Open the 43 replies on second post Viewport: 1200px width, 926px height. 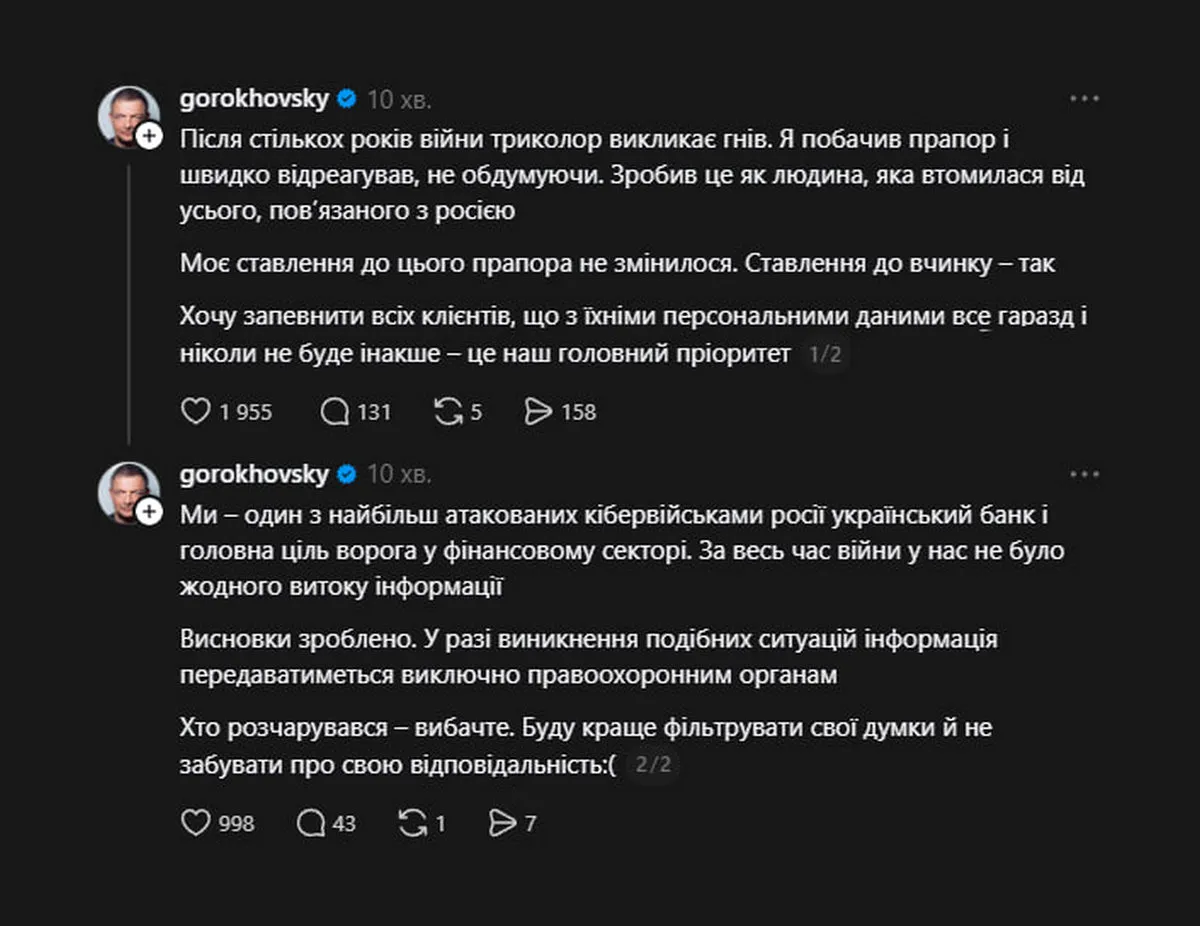pyautogui.click(x=310, y=823)
